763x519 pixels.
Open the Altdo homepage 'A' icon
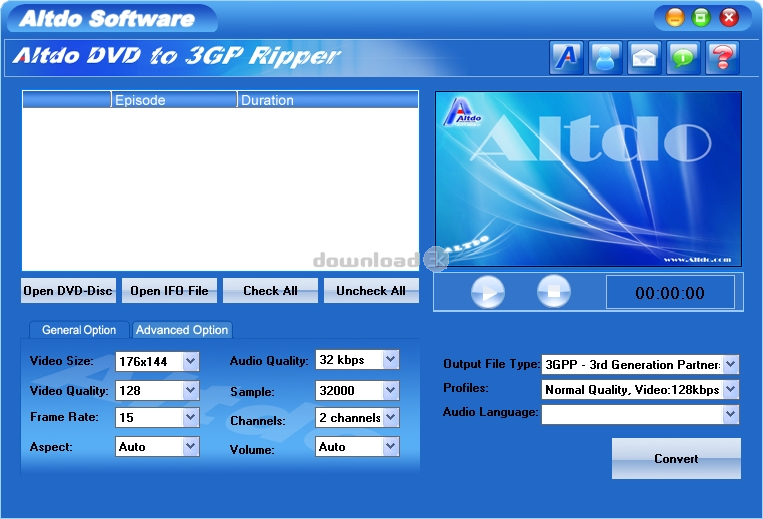coord(566,58)
